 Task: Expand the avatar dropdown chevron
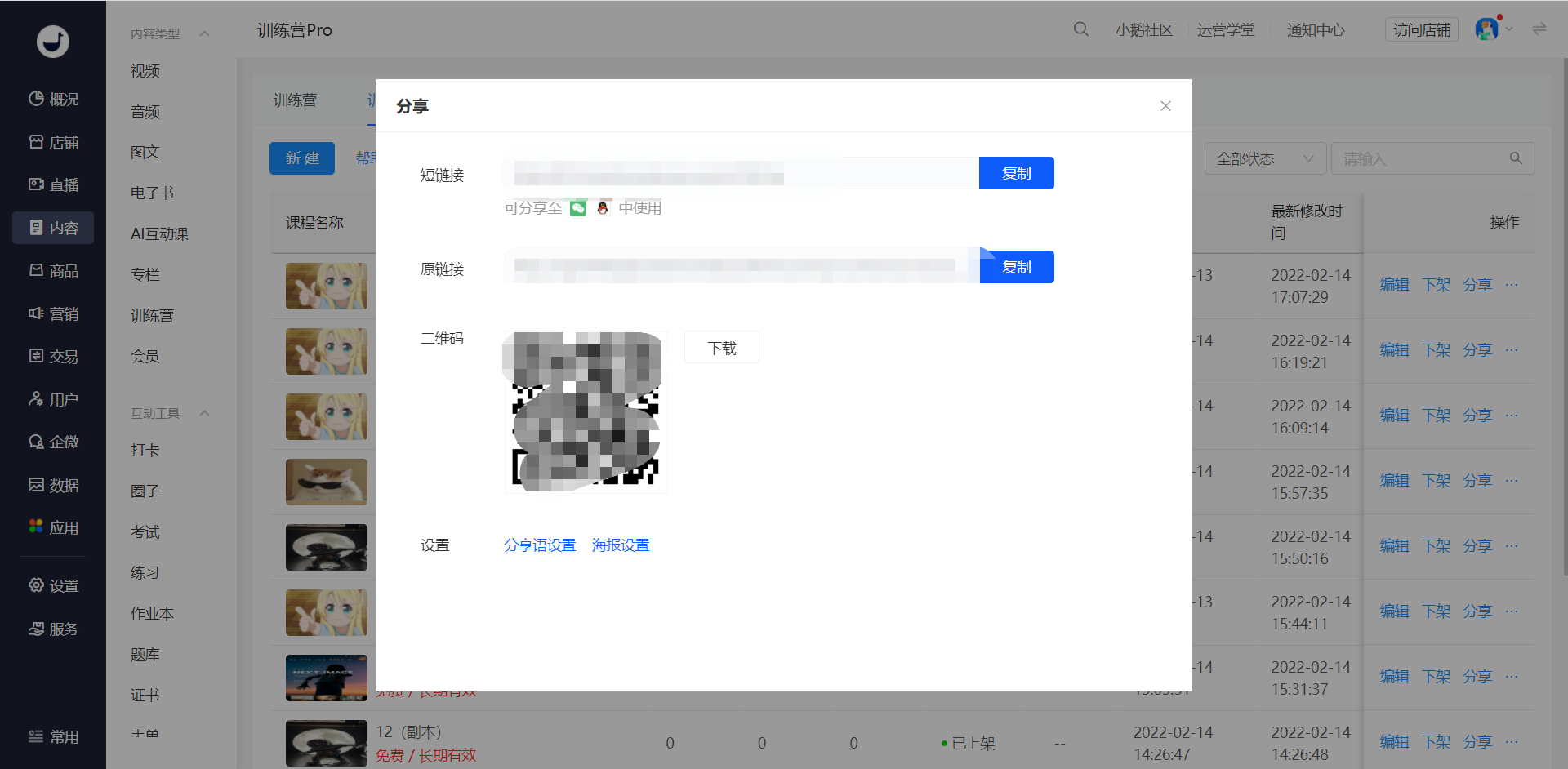pyautogui.click(x=1509, y=29)
